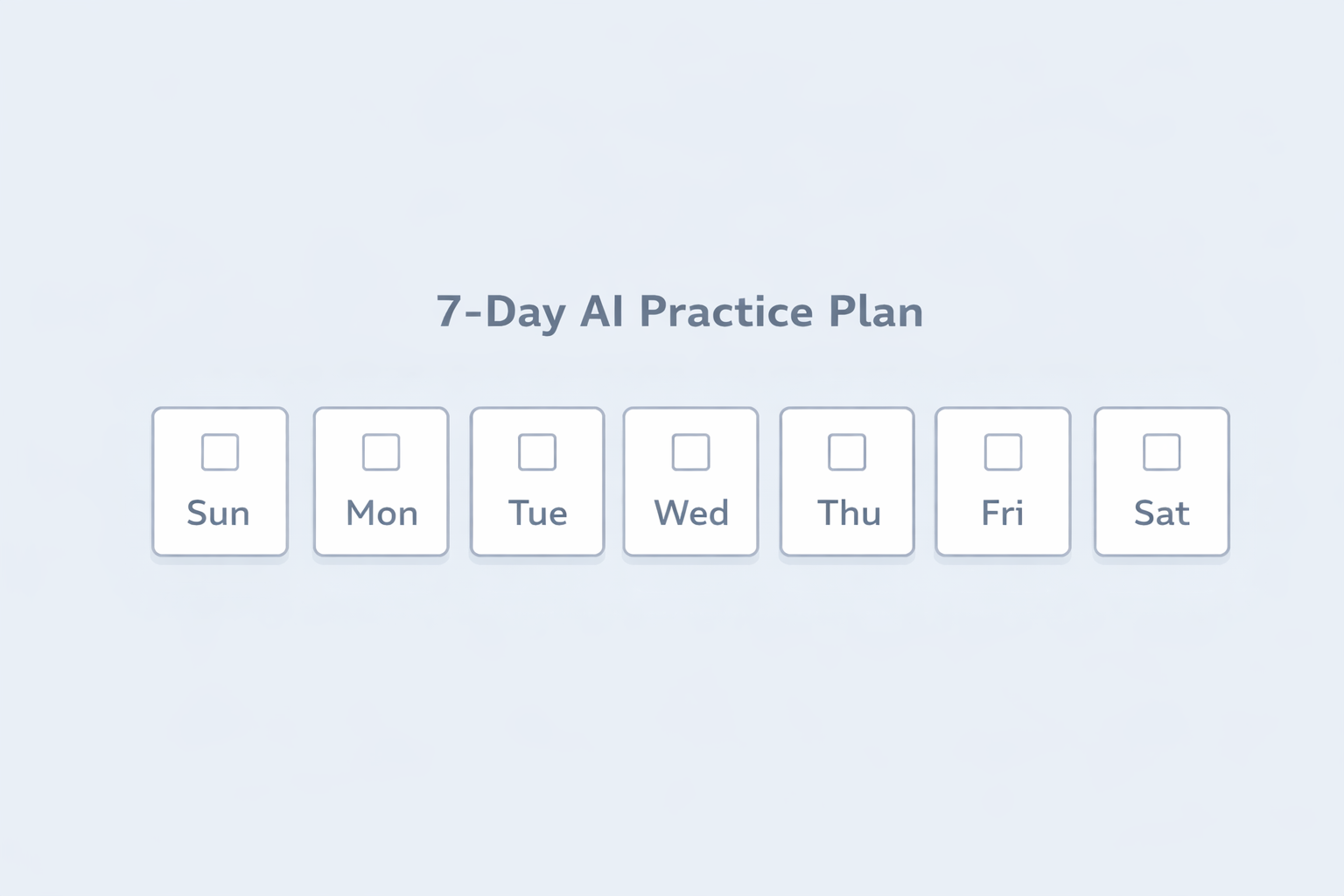Screen dimensions: 1344x896
Task: Select the Tue day card
Action: [536, 480]
